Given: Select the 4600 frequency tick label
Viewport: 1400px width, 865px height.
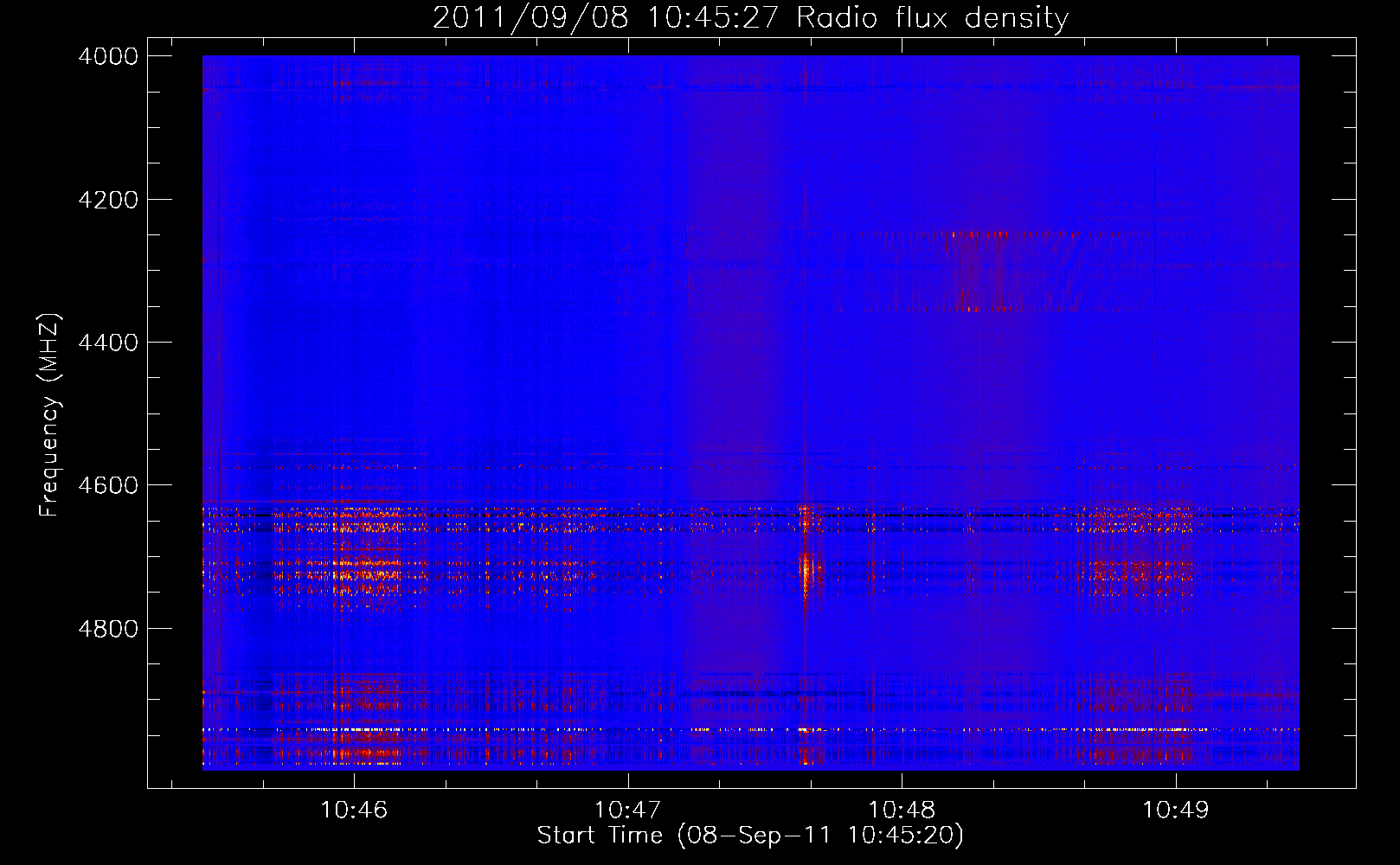Looking at the screenshot, I should (108, 485).
